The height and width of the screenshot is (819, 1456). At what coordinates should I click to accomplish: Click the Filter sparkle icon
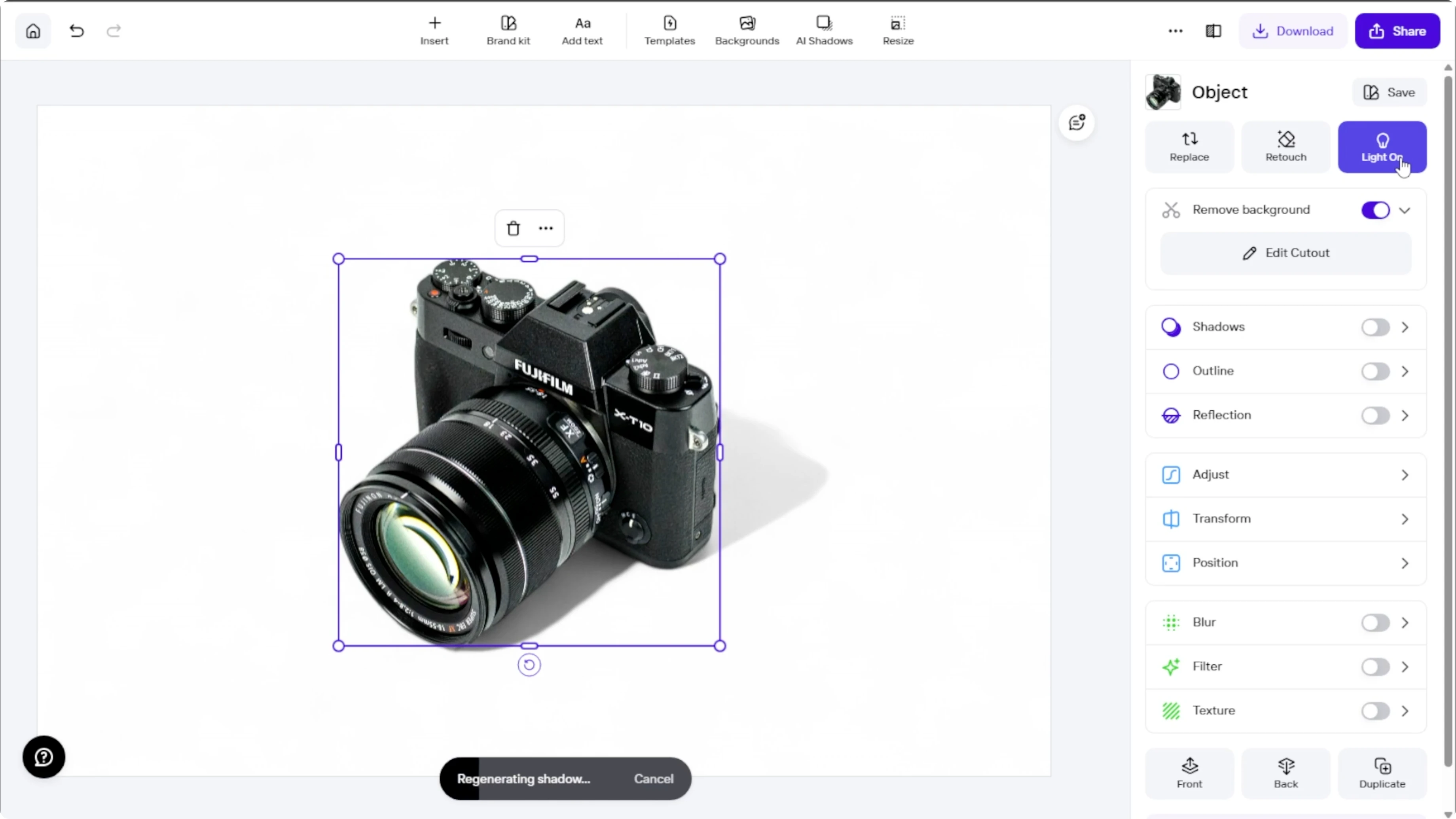1171,666
